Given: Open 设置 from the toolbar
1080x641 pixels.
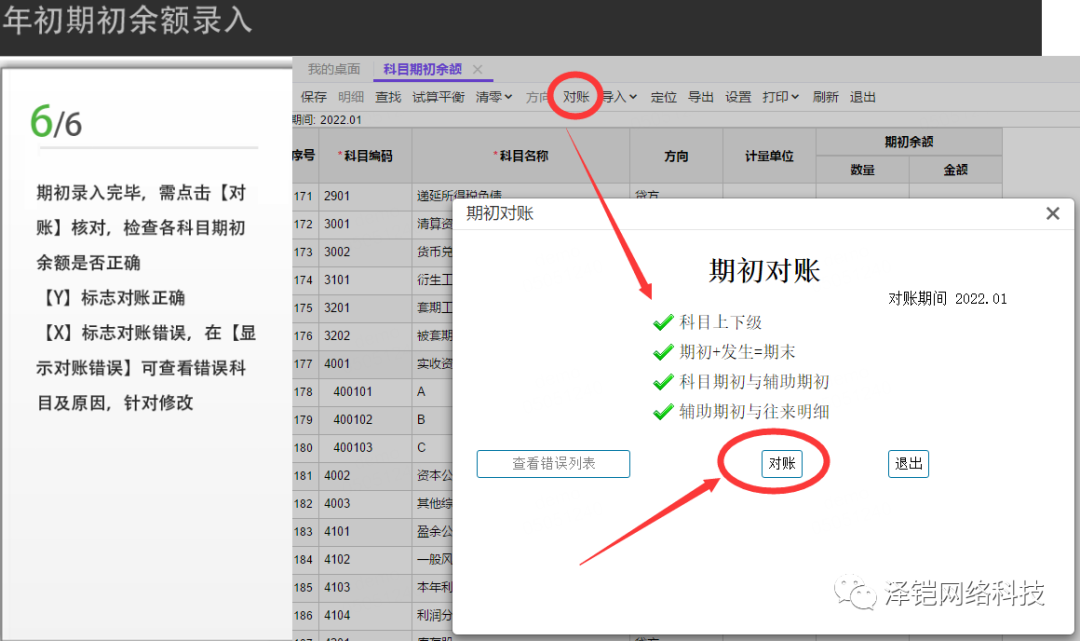Looking at the screenshot, I should pyautogui.click(x=738, y=97).
